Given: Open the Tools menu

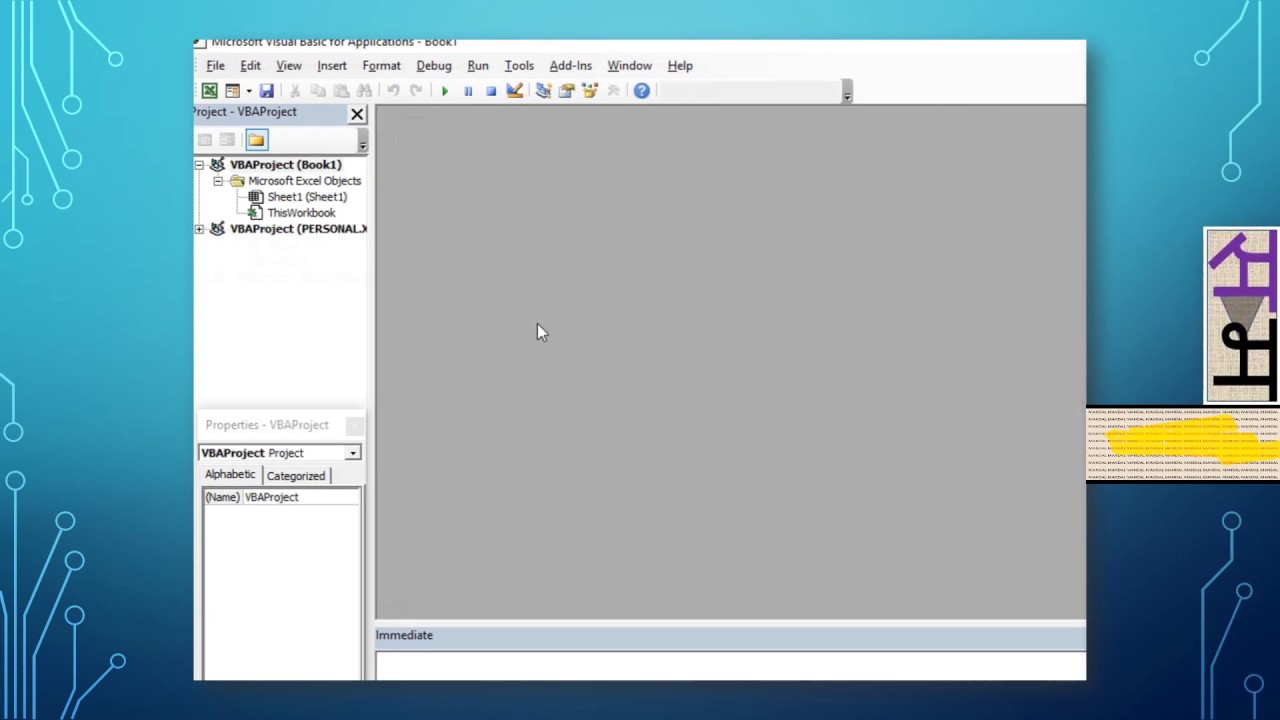Looking at the screenshot, I should tap(519, 66).
